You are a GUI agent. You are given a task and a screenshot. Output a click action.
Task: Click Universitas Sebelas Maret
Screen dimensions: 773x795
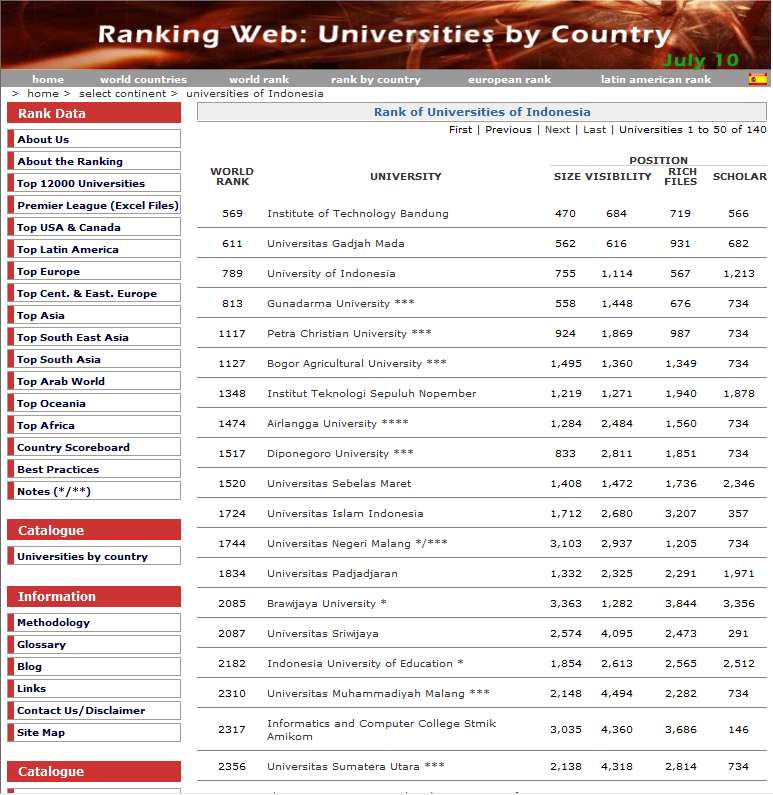tap(339, 483)
